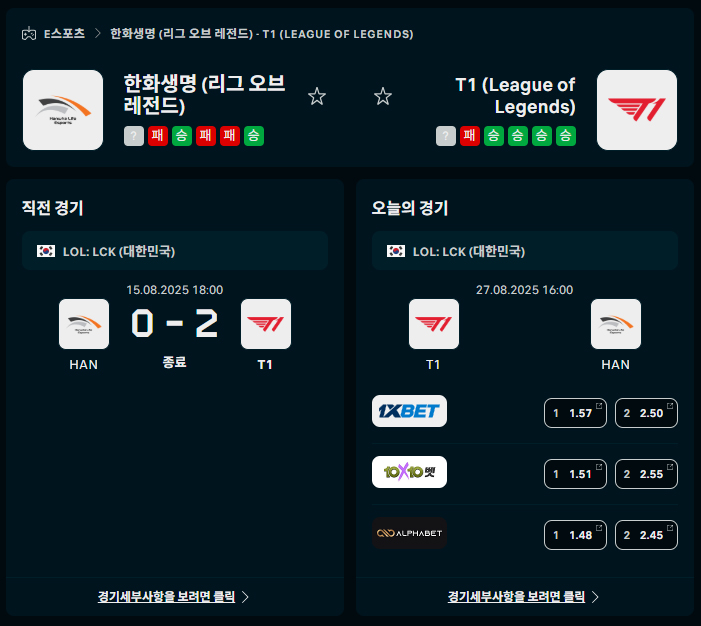Viewport: 701px width, 626px height.
Task: Open the large Hanwha Life Esports logo
Action: 63,110
